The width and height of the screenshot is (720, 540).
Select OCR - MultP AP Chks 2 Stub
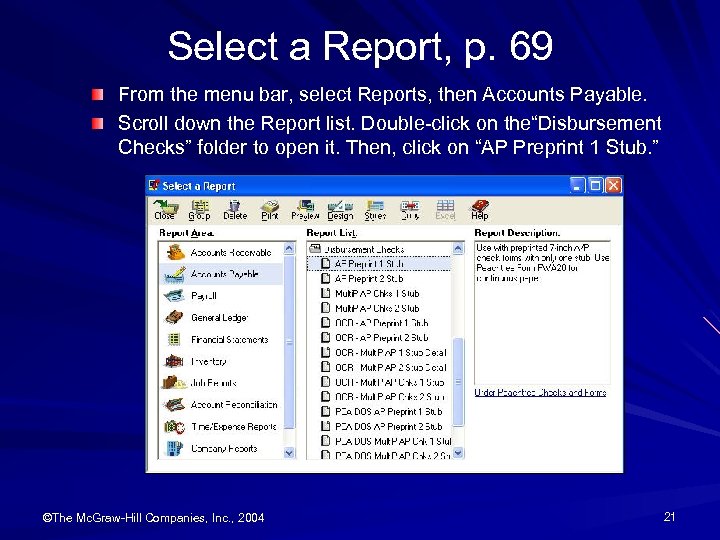pyautogui.click(x=383, y=397)
